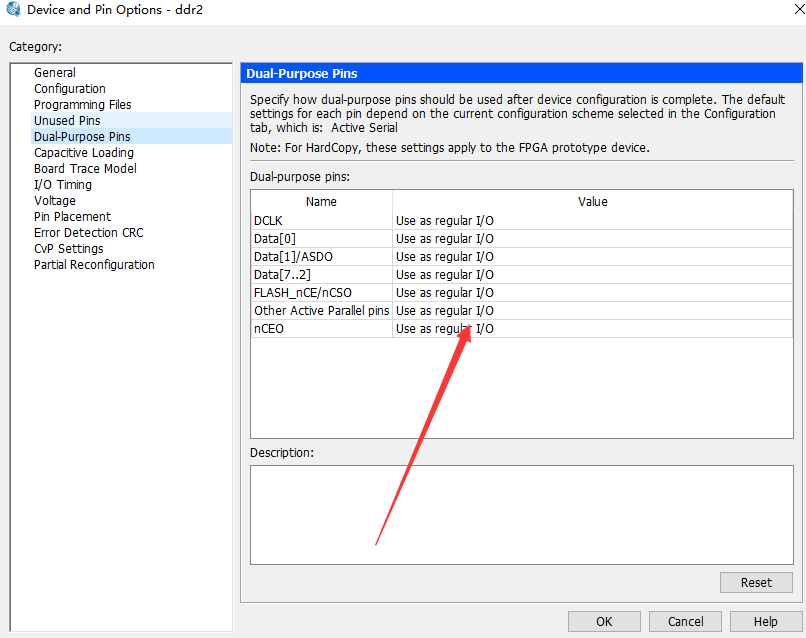Select "Pin Placement" in the category list
This screenshot has height=638, width=806.
(x=72, y=216)
